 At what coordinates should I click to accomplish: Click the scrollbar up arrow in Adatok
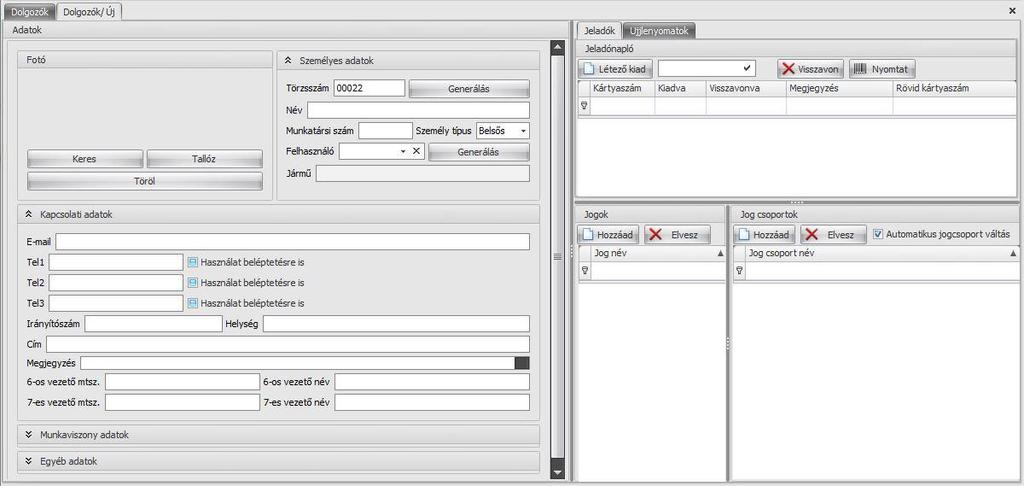click(557, 47)
